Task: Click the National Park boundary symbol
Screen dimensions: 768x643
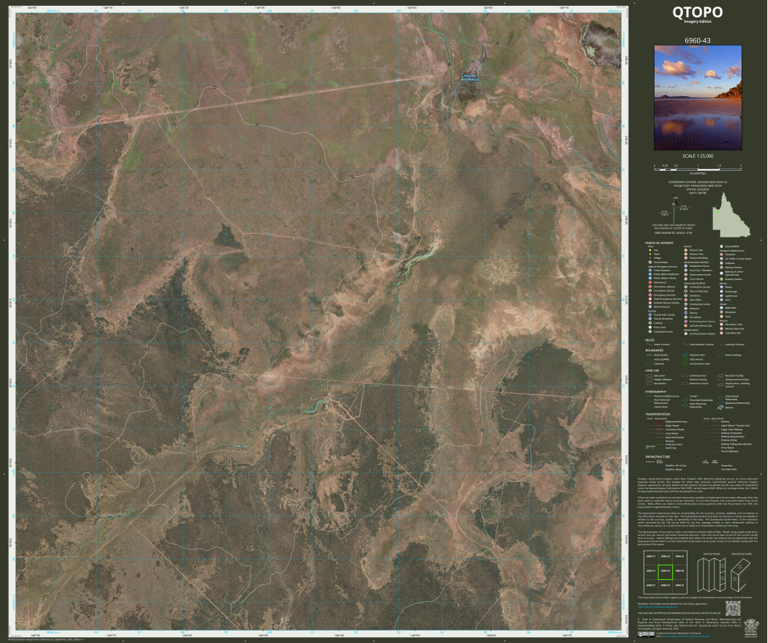Action: point(685,355)
